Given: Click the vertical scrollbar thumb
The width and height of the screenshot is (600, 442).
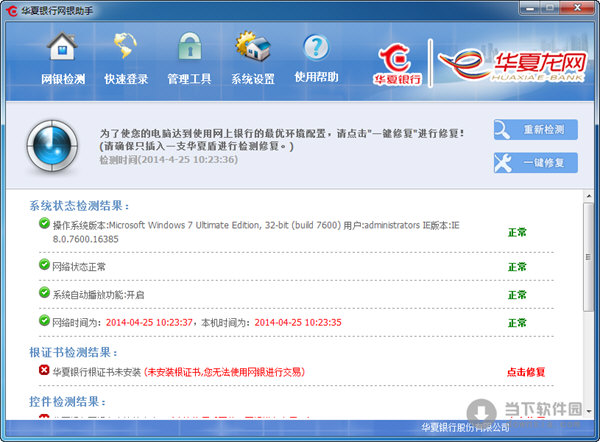Looking at the screenshot, I should pyautogui.click(x=589, y=257).
